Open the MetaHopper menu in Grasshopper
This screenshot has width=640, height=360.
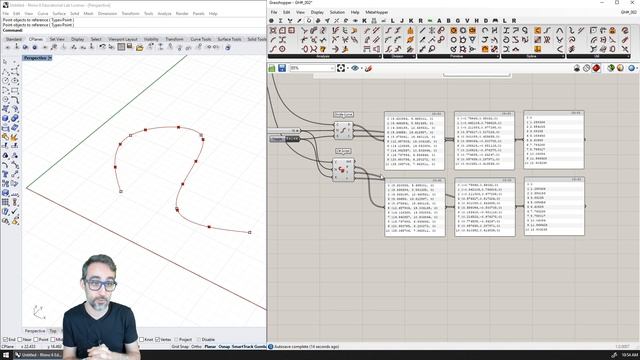[377, 12]
